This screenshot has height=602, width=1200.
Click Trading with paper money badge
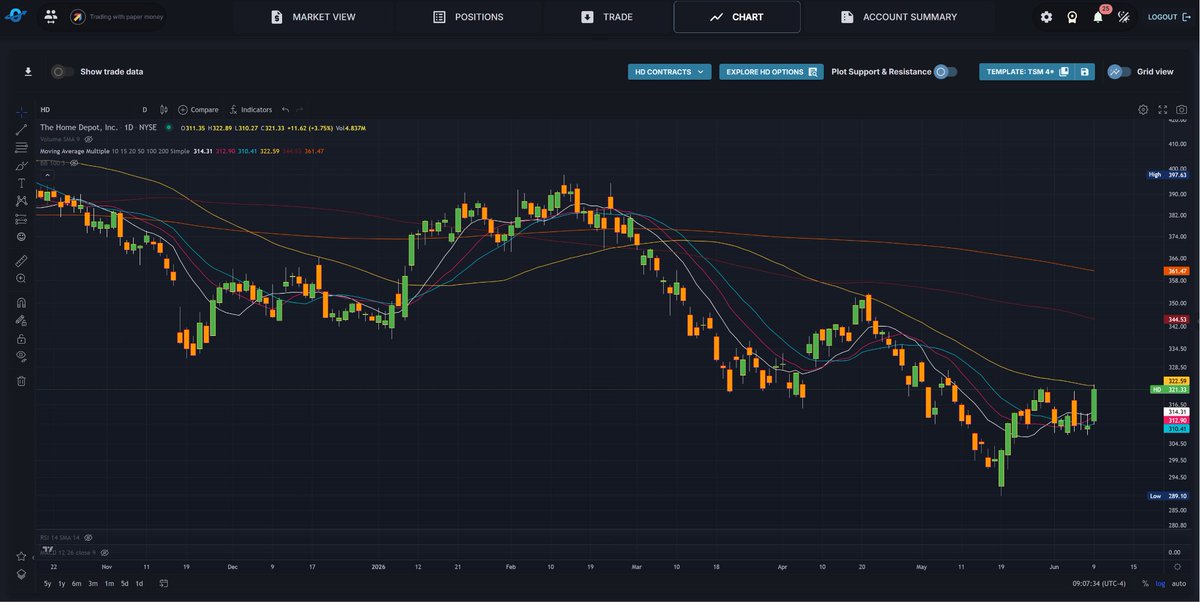pos(118,16)
